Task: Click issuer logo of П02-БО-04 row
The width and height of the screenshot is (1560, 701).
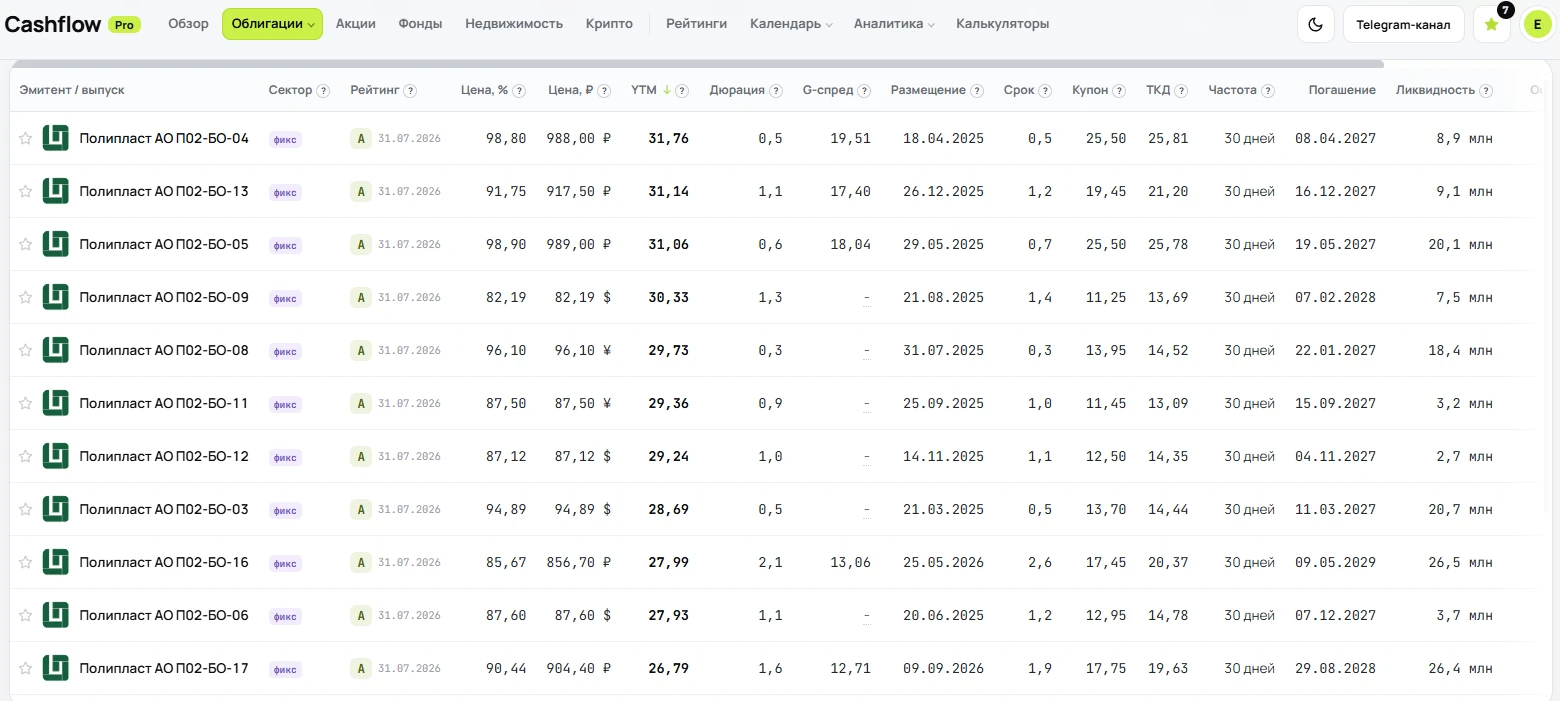Action: [56, 138]
